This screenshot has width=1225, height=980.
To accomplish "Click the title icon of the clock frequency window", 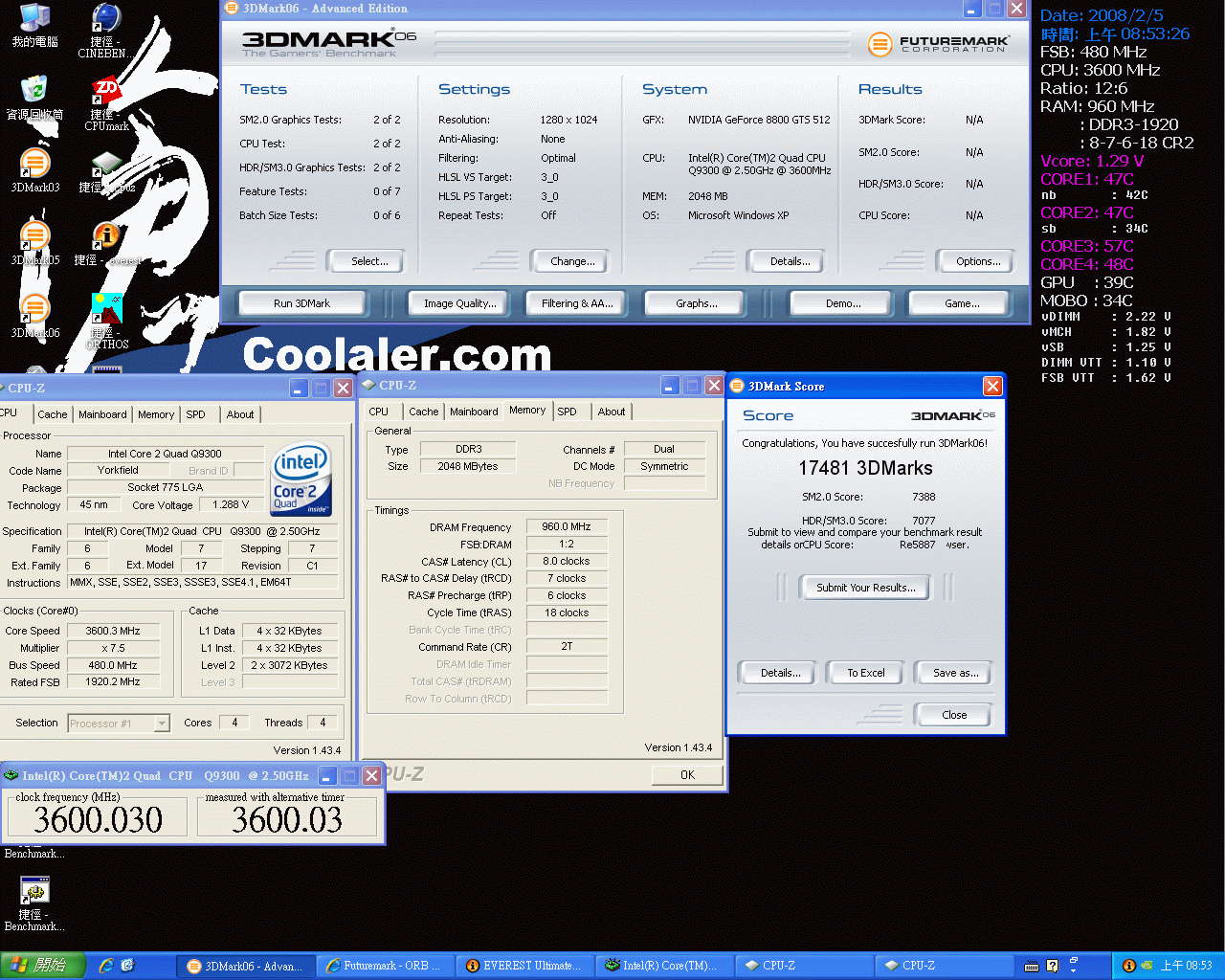I will [11, 775].
